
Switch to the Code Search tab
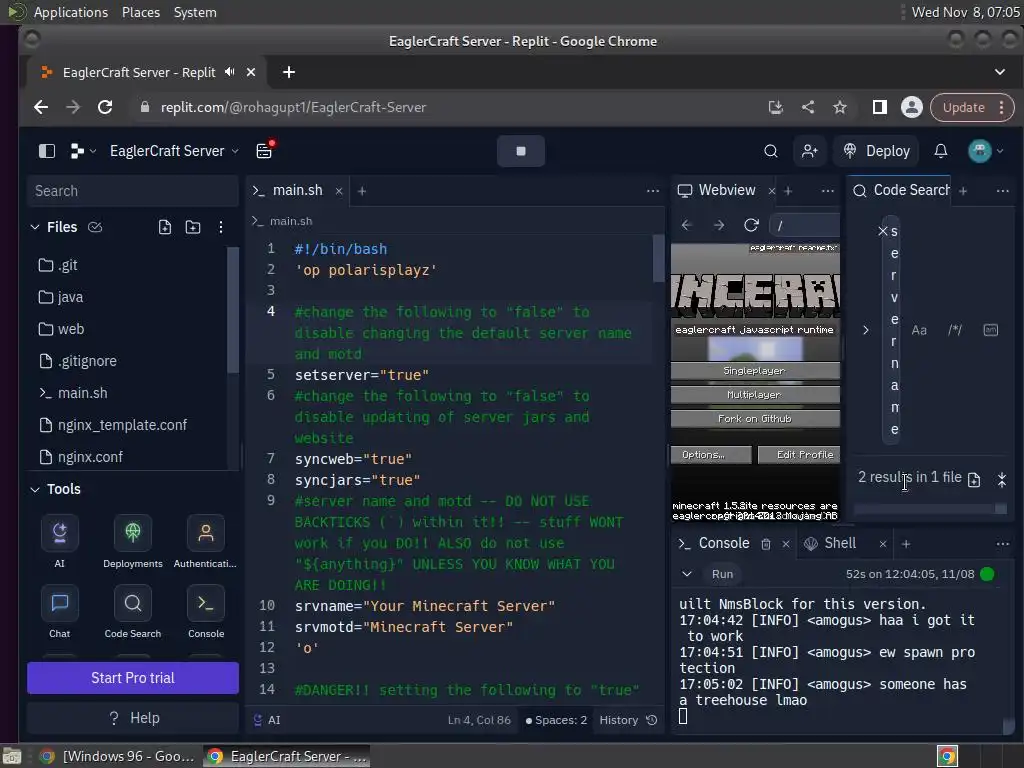[901, 190]
